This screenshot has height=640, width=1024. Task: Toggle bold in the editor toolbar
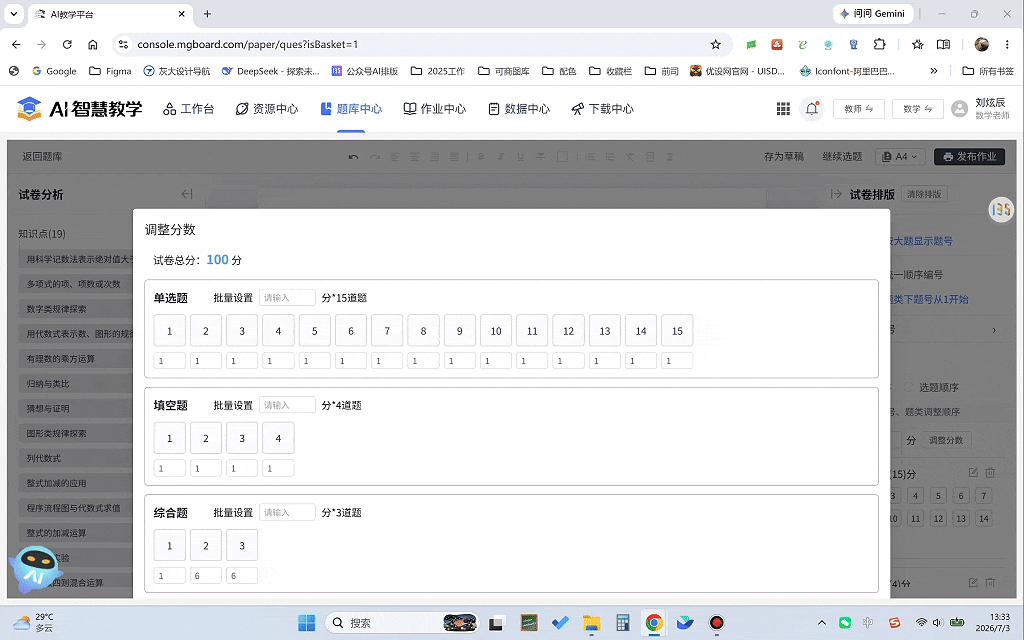tap(481, 157)
